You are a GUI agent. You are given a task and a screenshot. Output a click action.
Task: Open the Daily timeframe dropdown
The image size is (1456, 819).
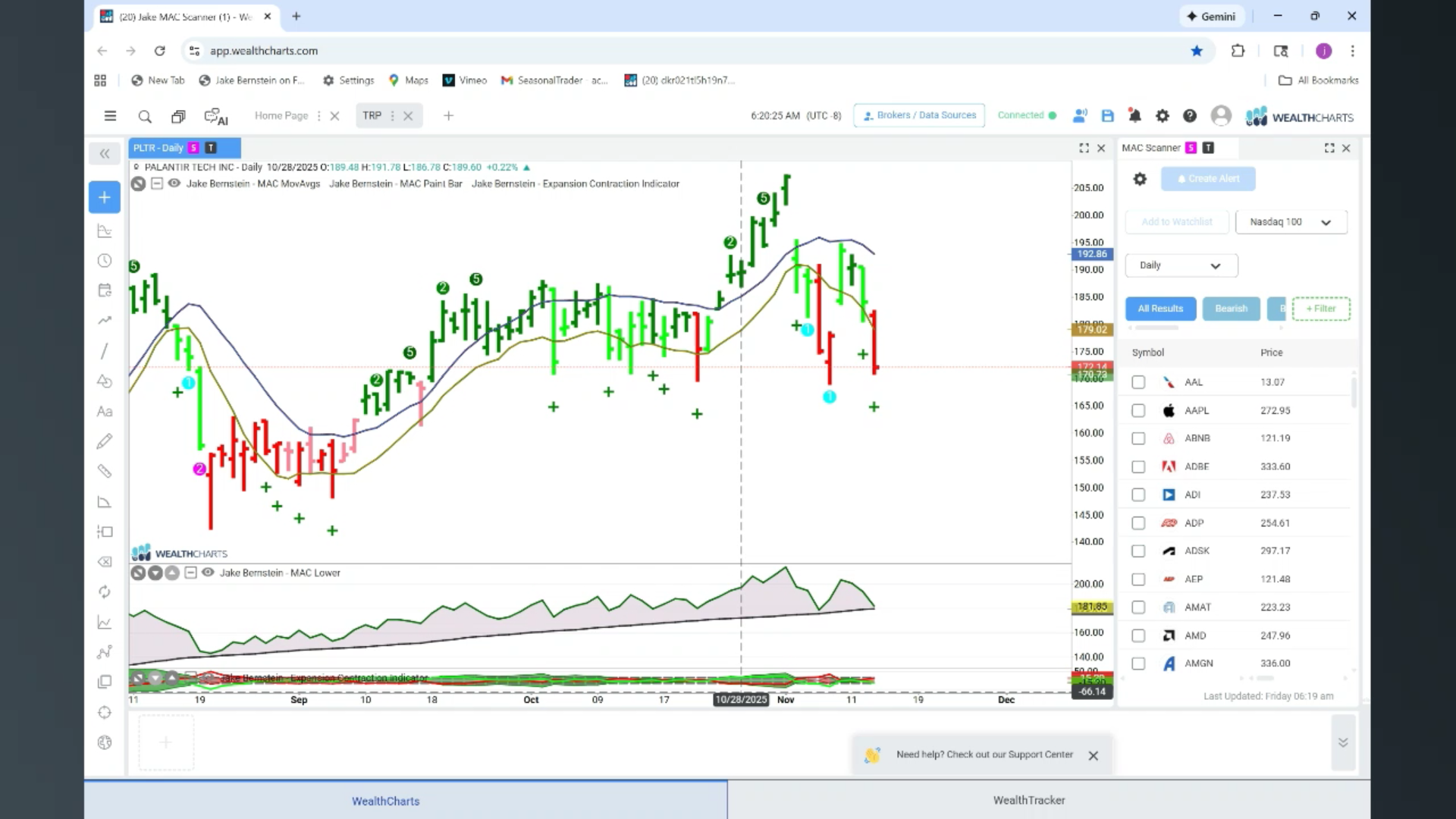click(1181, 265)
